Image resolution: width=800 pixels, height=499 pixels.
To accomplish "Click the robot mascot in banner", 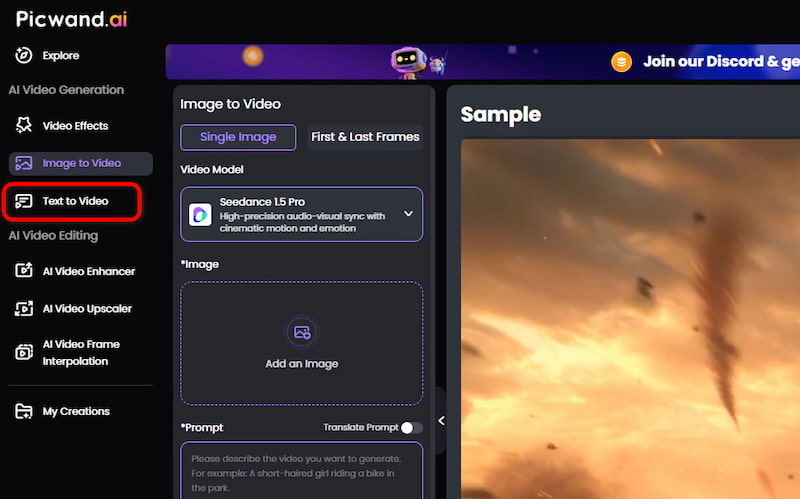I will 409,63.
